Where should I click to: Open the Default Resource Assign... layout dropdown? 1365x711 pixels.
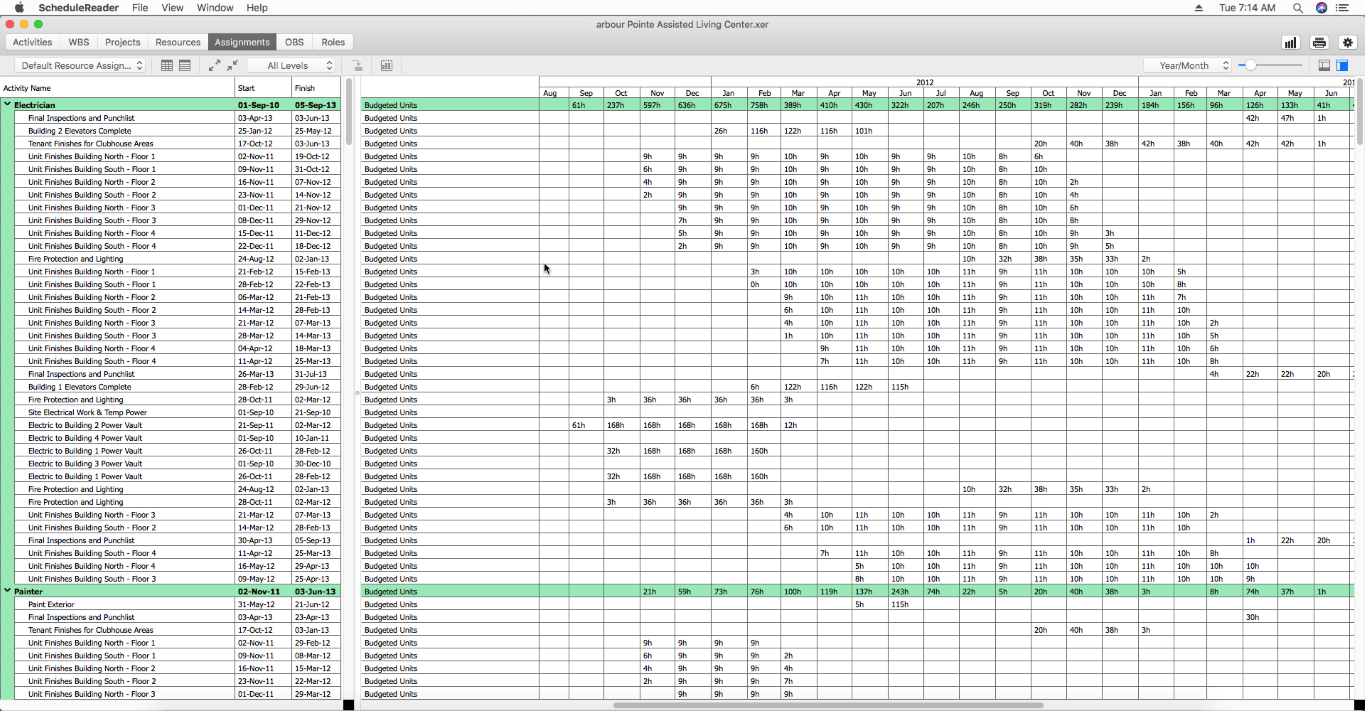tap(79, 65)
